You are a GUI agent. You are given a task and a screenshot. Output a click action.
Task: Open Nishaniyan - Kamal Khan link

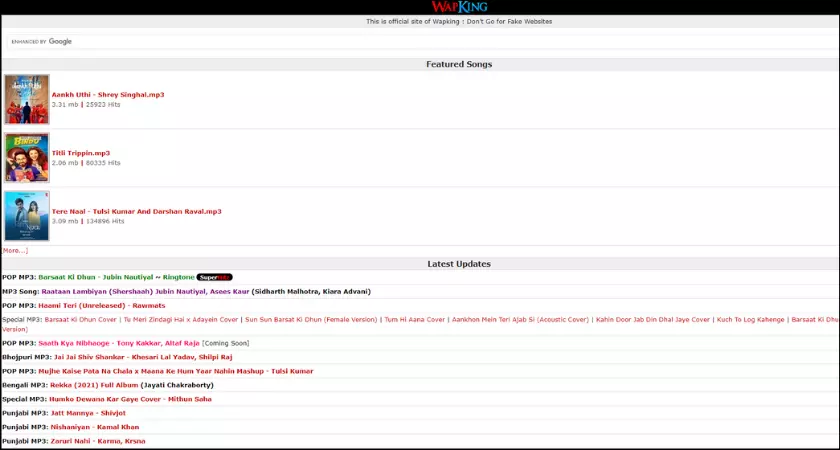[x=95, y=427]
